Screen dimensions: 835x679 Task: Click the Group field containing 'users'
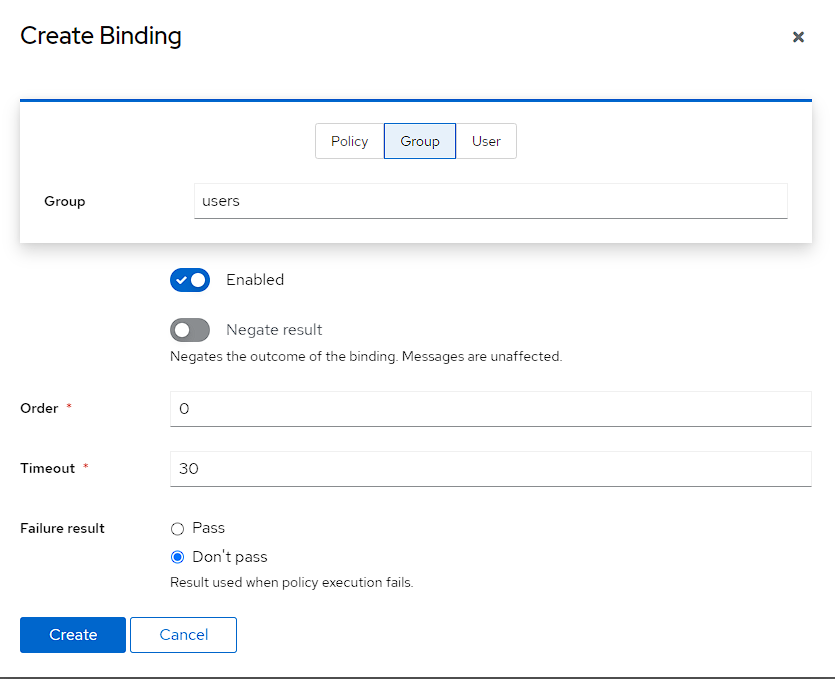coord(490,200)
